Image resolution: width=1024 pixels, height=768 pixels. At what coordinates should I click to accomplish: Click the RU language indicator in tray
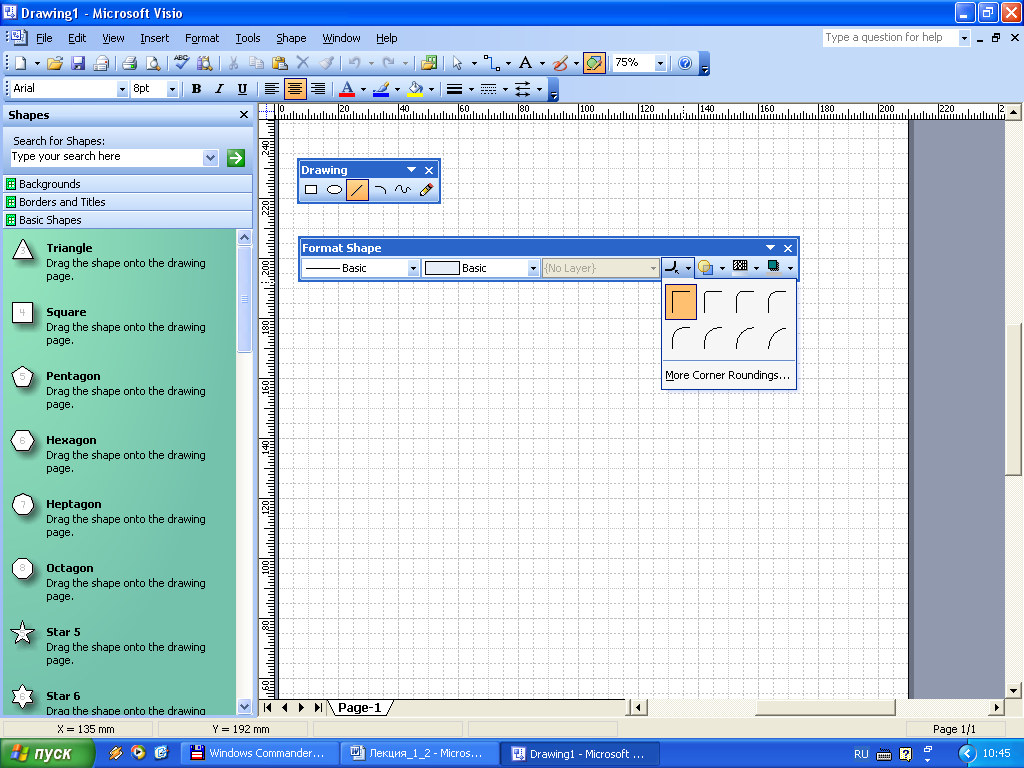point(861,754)
